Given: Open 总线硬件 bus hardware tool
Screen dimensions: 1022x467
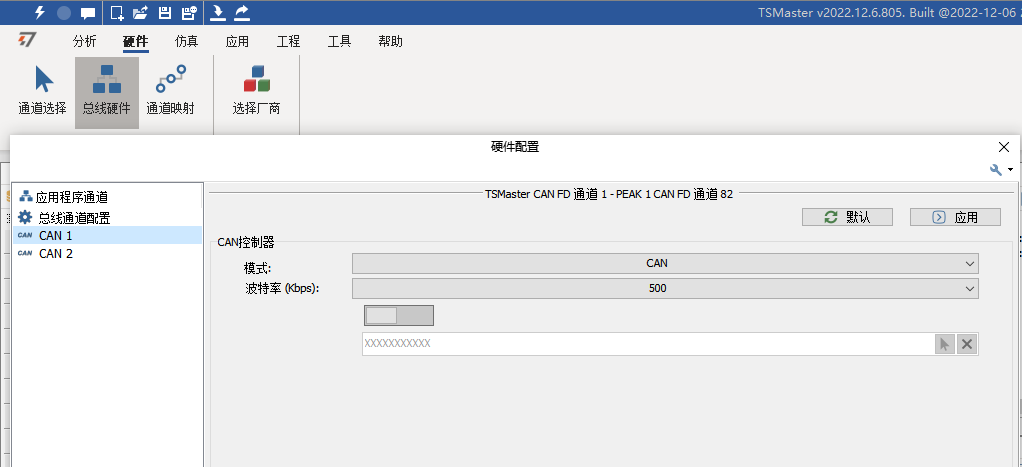Looking at the screenshot, I should [x=107, y=91].
